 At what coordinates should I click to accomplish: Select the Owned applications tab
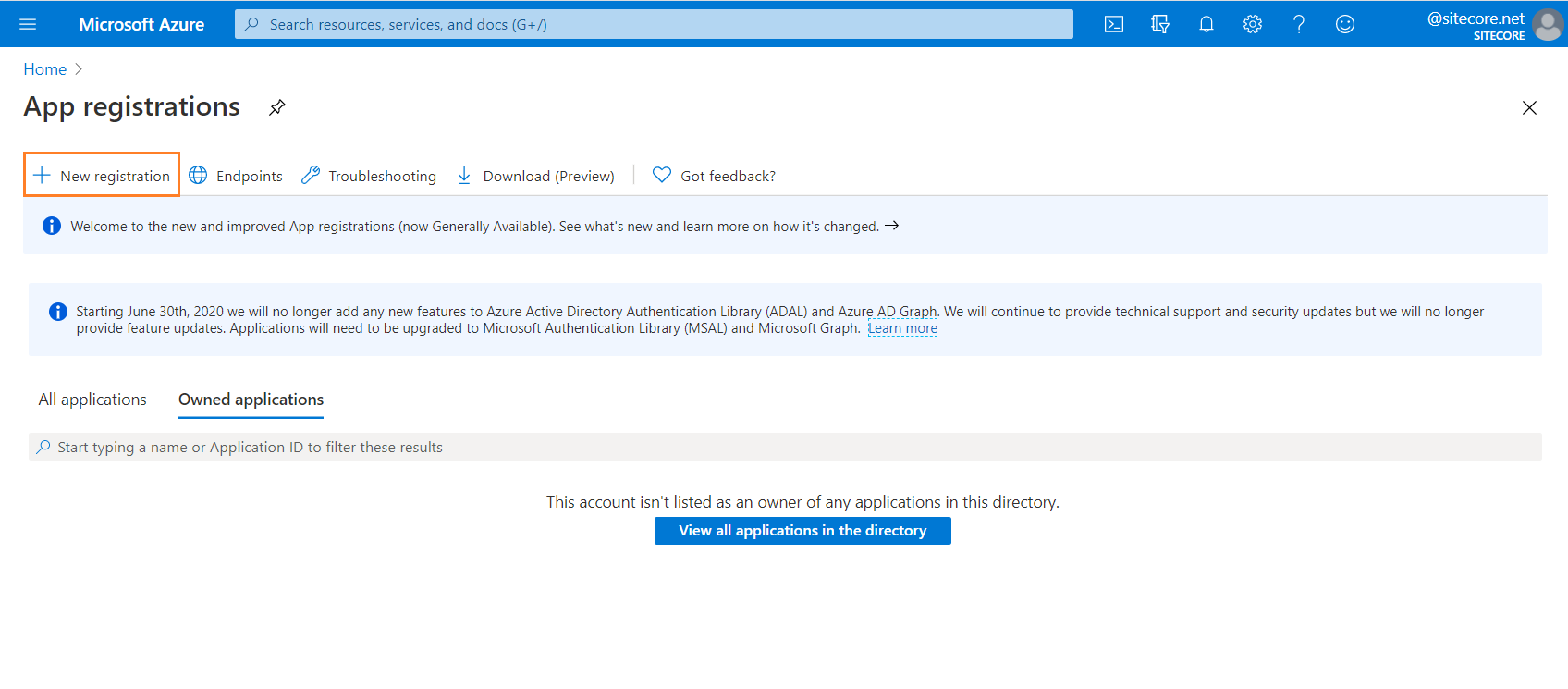point(251,400)
